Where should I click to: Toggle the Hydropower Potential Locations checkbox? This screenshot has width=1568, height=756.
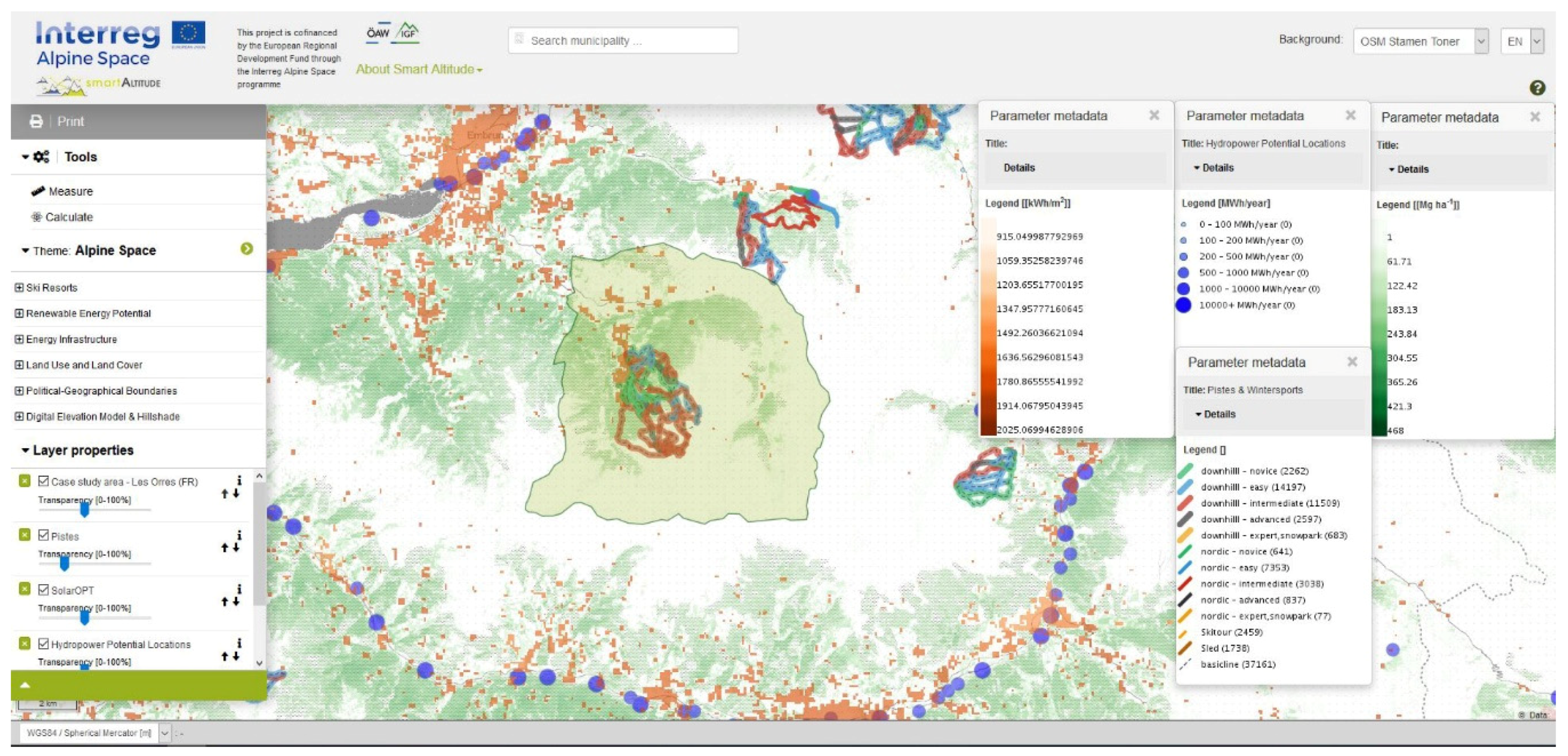click(x=43, y=643)
